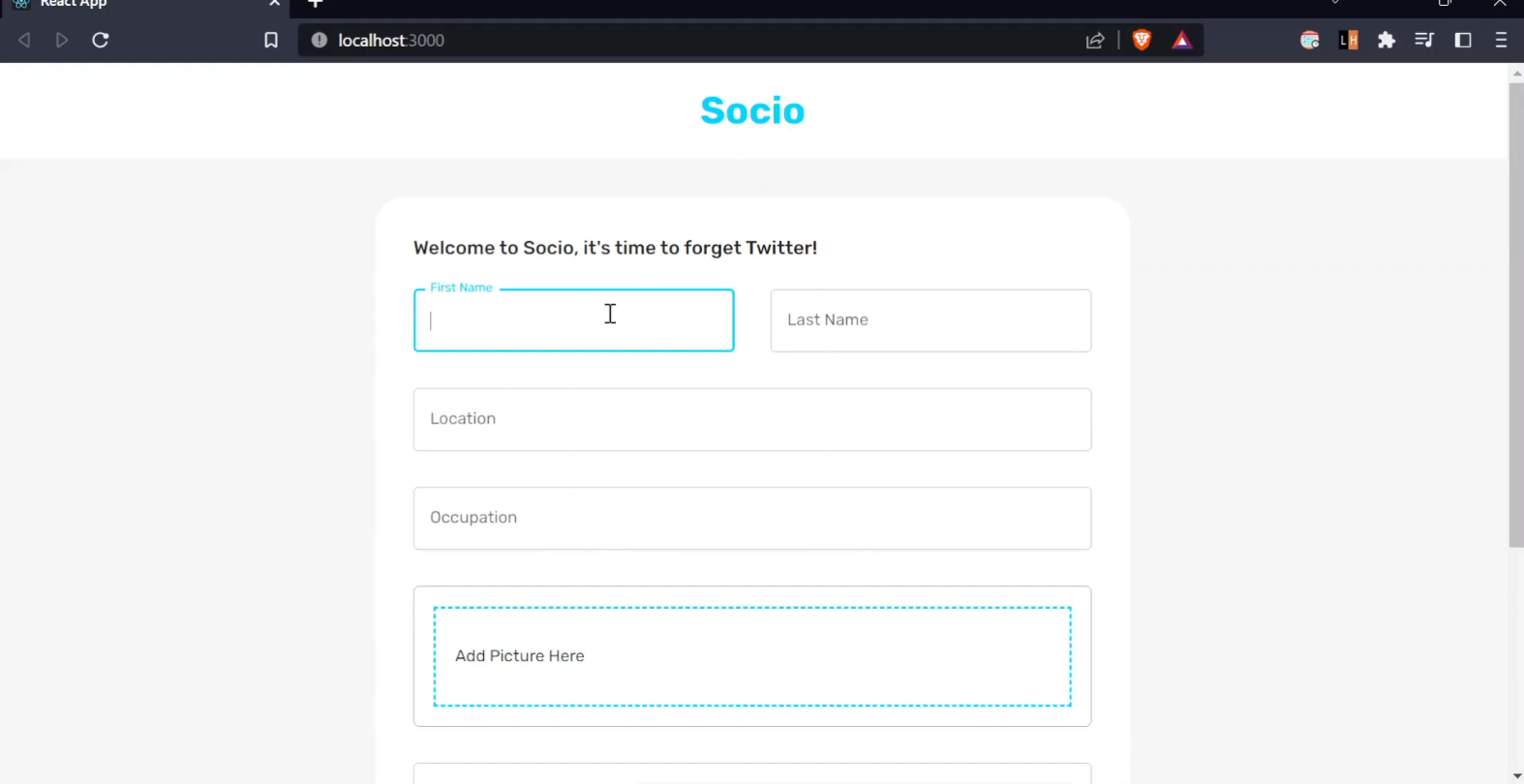
Task: Click the LH extension icon
Action: (x=1348, y=40)
